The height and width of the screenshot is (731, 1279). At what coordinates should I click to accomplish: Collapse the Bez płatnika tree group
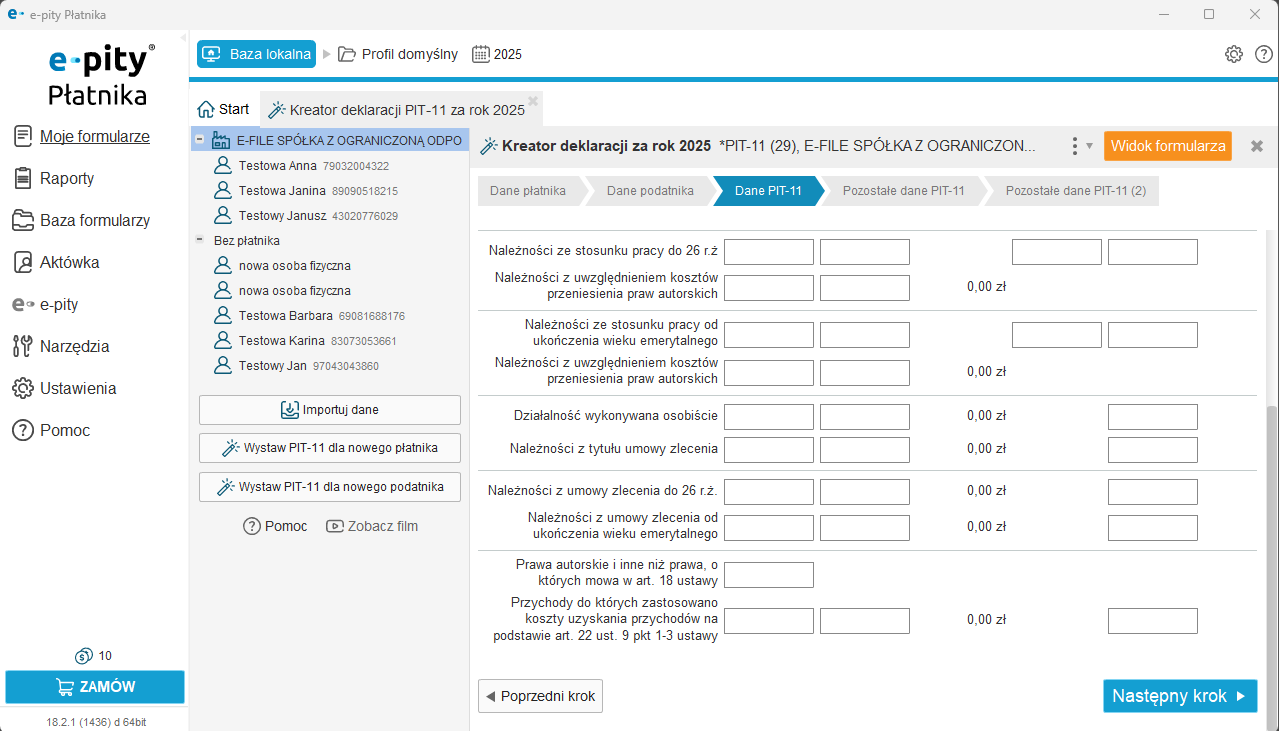point(200,240)
